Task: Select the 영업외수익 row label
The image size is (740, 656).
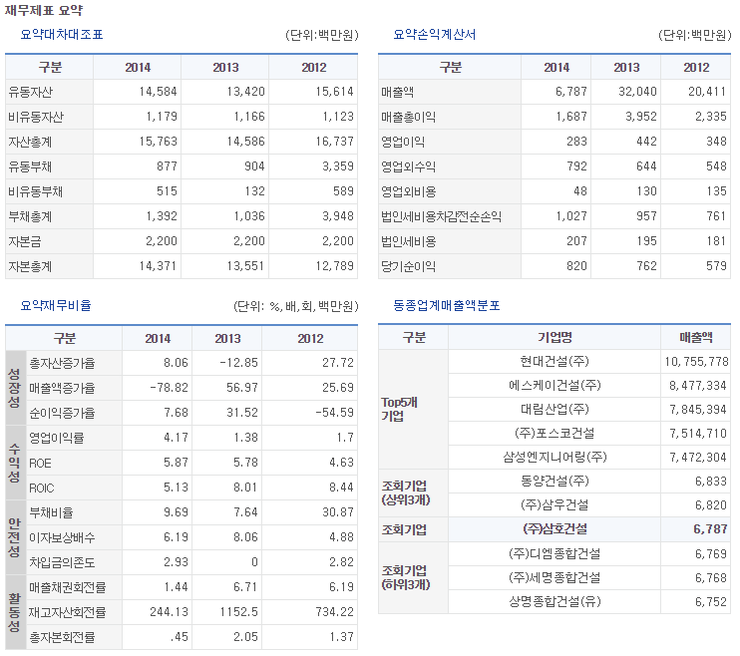Action: 408,167
